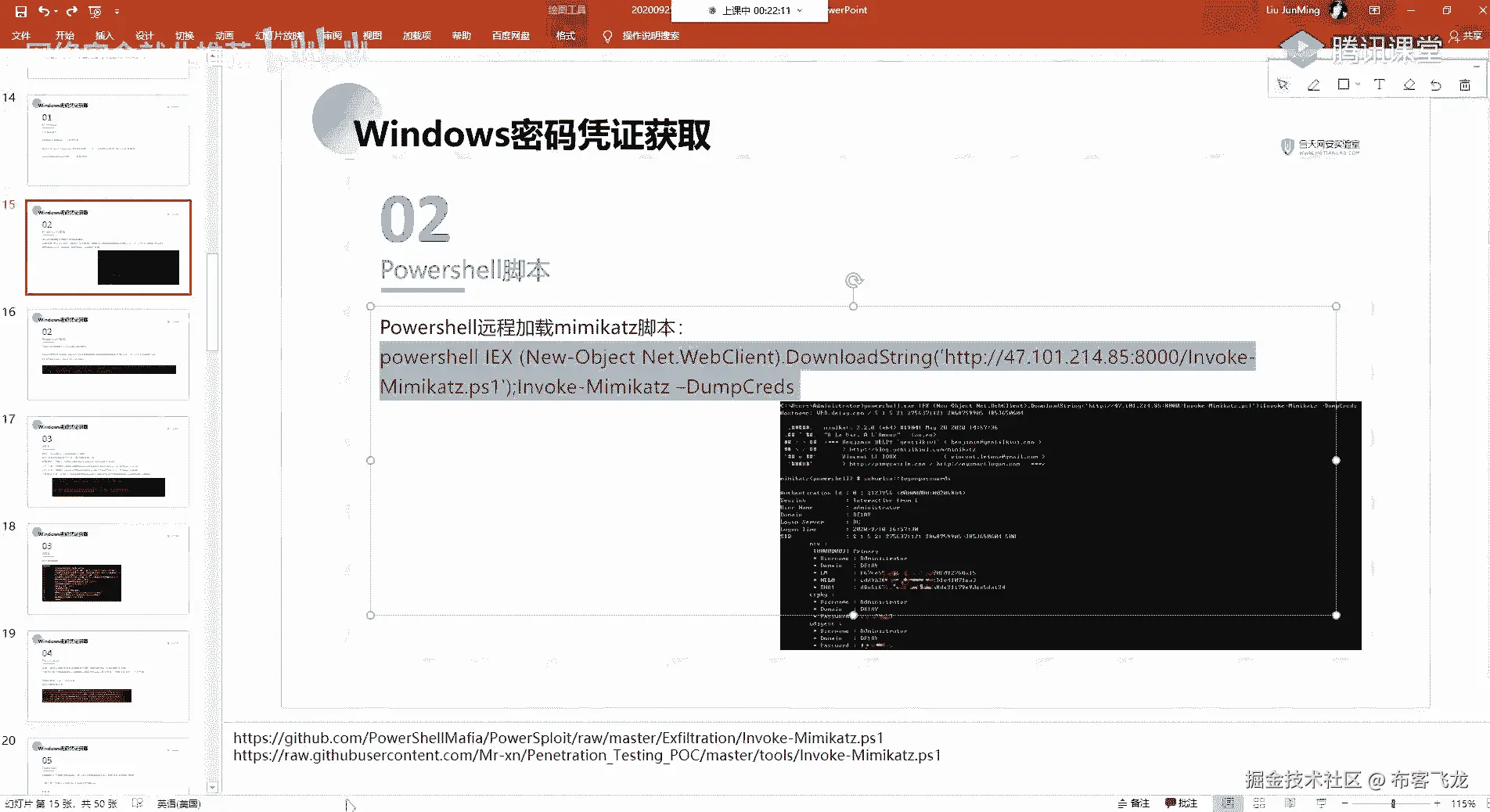Click the Save icon in quick access toolbar
The height and width of the screenshot is (812, 1490).
pyautogui.click(x=21, y=11)
